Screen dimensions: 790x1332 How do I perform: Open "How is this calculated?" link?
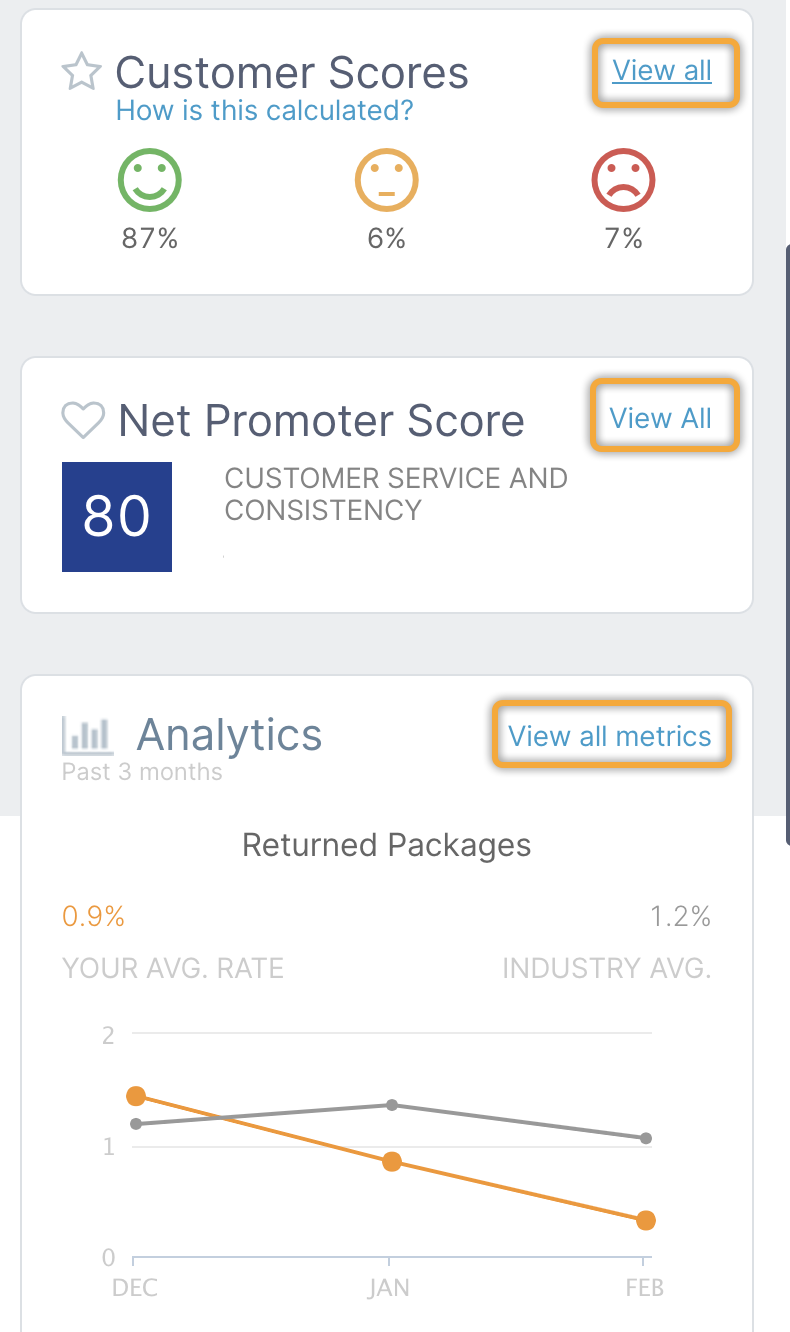pyautogui.click(x=264, y=110)
